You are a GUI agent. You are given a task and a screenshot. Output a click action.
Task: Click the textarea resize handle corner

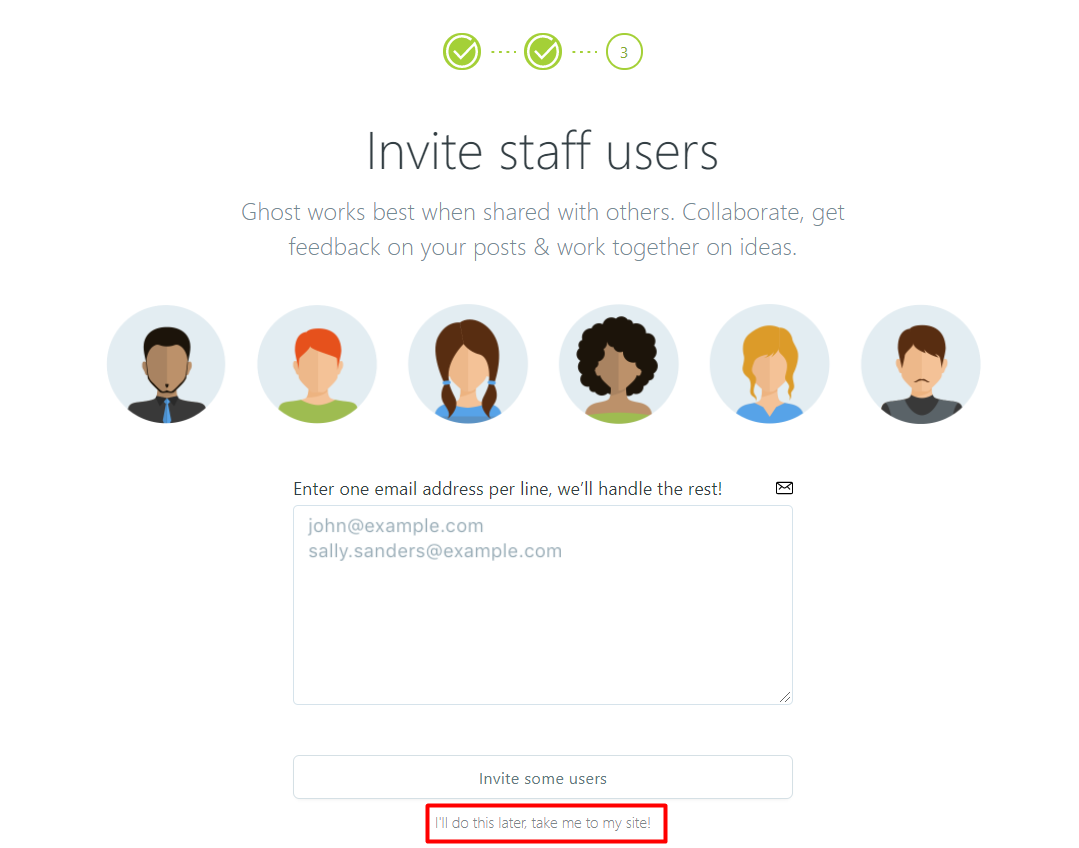785,697
